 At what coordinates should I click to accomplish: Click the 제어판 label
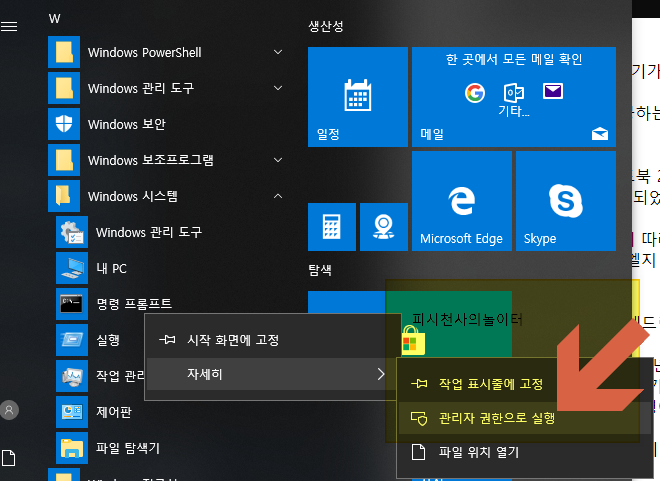[114, 412]
